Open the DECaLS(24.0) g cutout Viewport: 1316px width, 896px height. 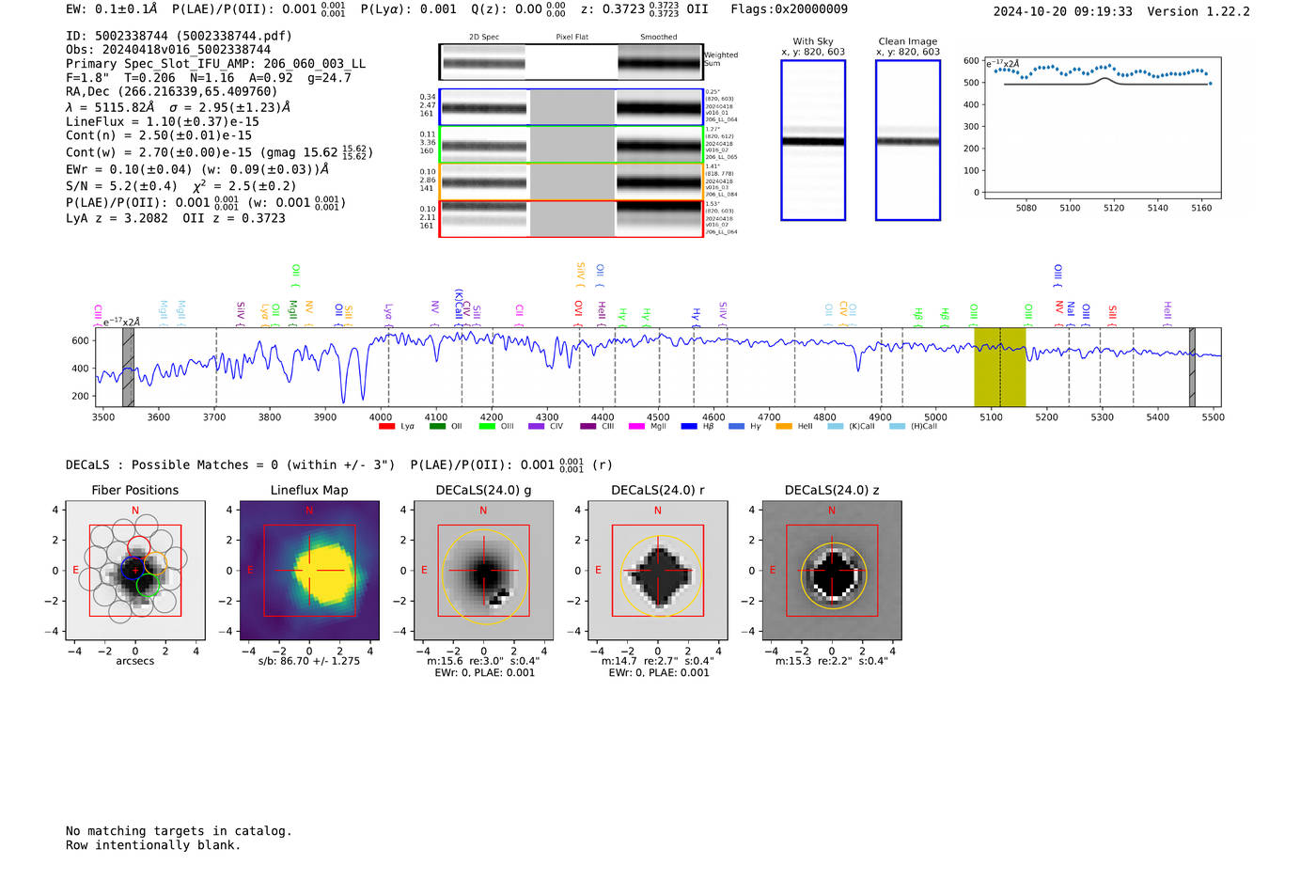483,571
